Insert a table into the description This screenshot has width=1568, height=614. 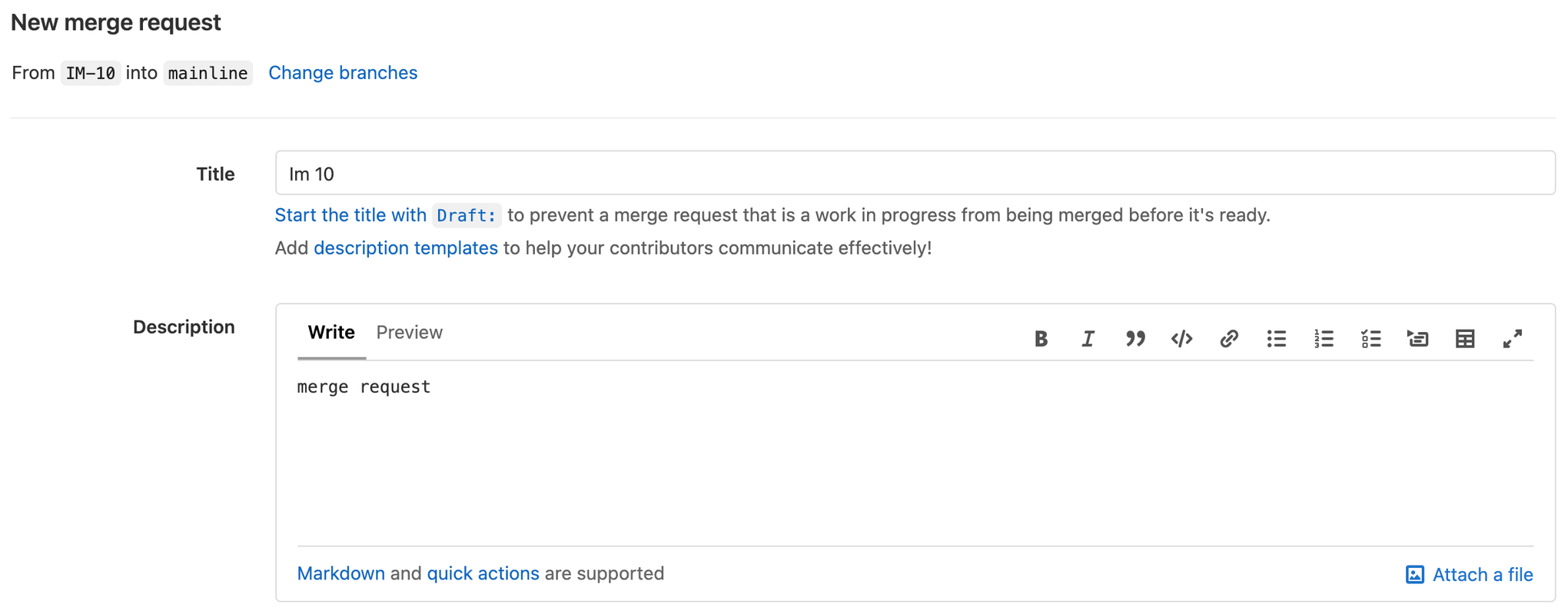[1465, 338]
